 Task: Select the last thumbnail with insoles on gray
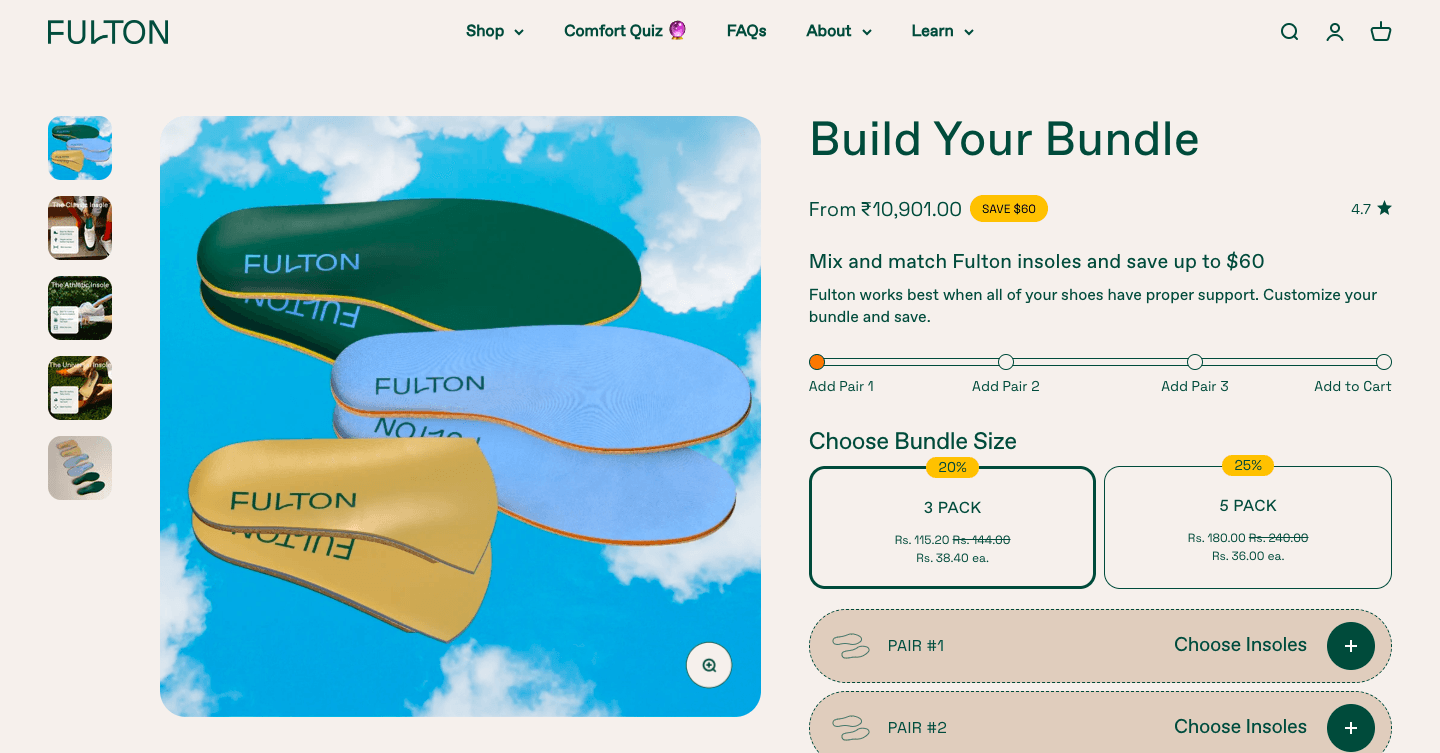click(x=80, y=468)
